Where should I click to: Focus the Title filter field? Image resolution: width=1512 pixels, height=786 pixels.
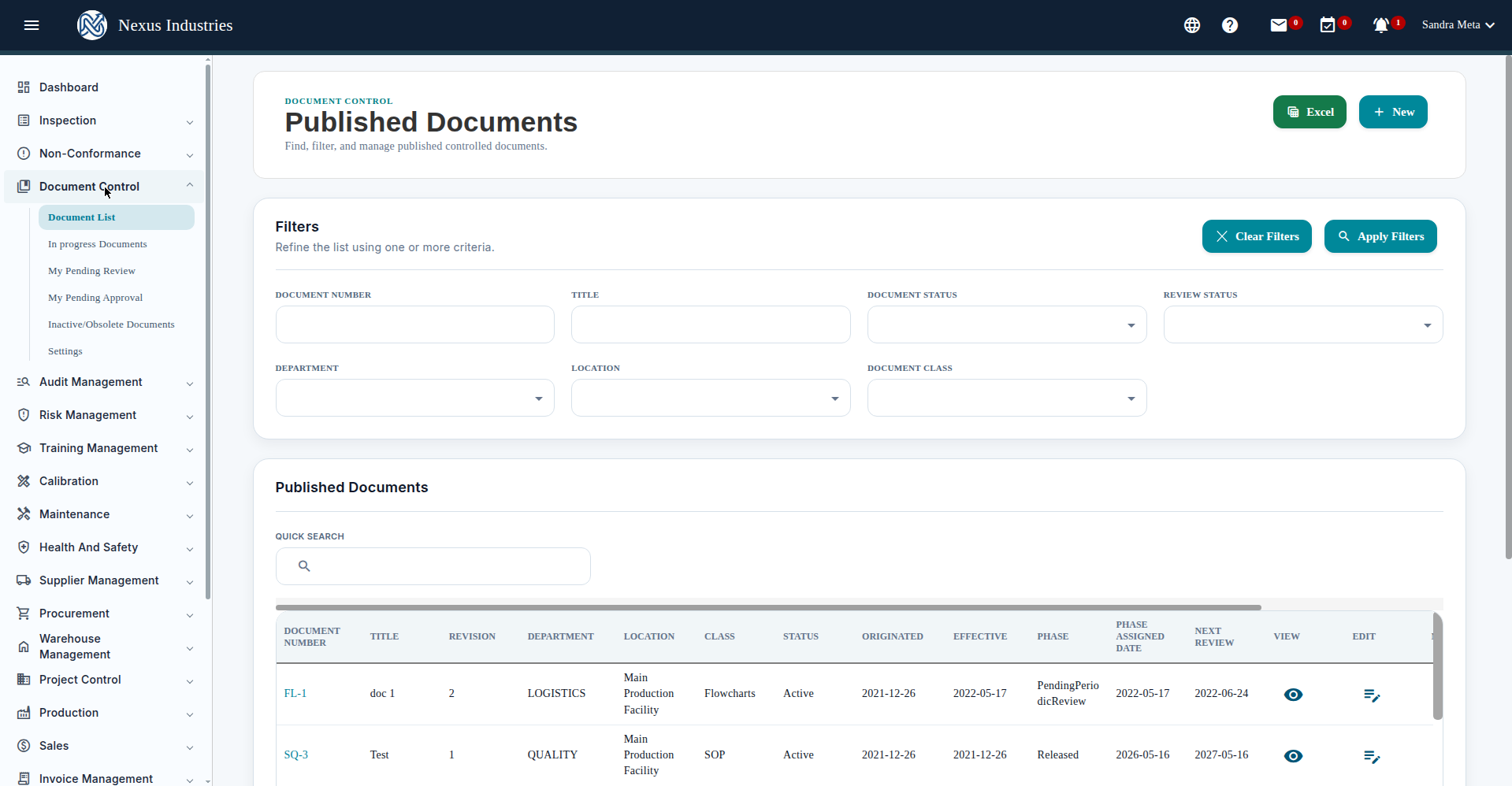click(711, 324)
